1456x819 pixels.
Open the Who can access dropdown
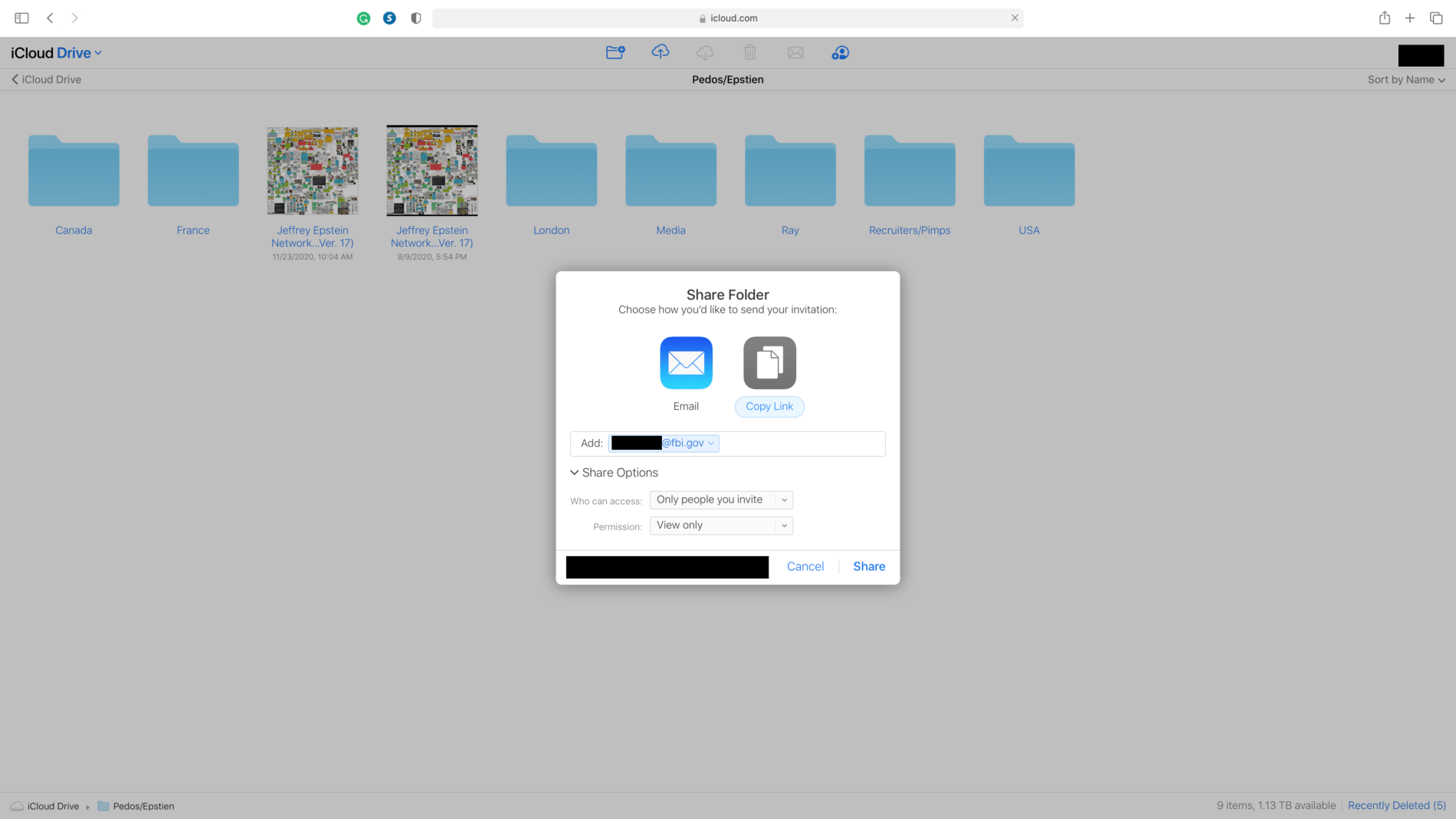[720, 500]
